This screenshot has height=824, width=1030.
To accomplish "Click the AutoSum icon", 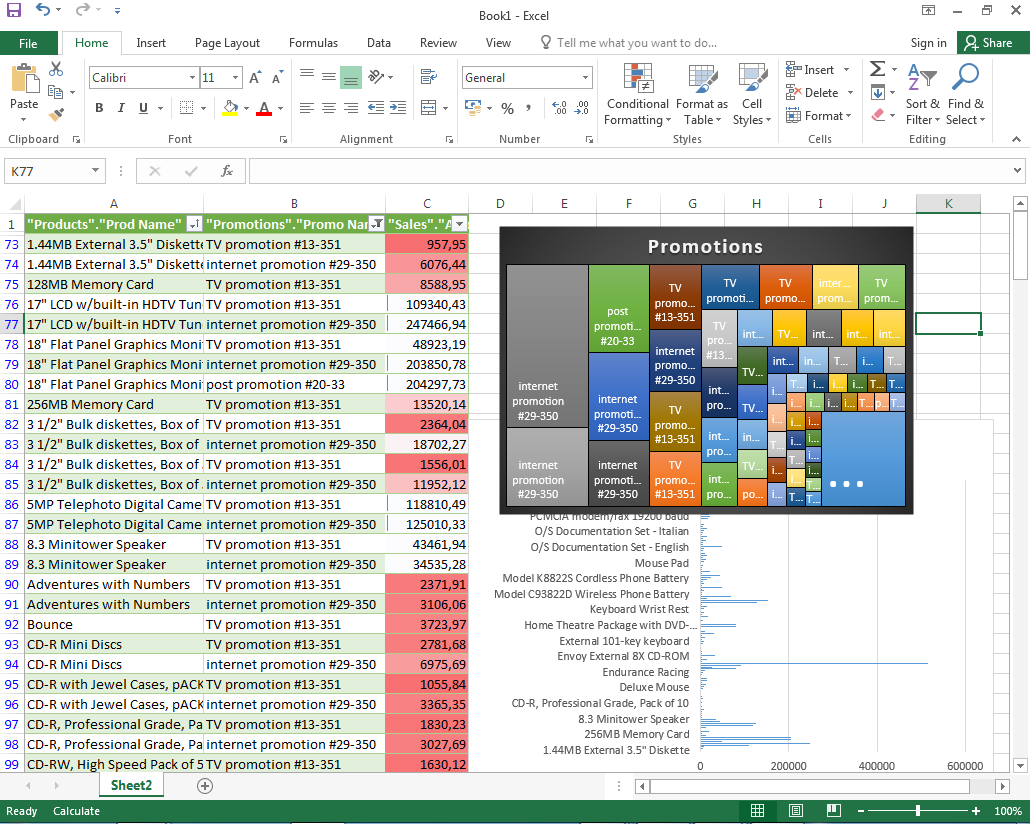I will [877, 70].
